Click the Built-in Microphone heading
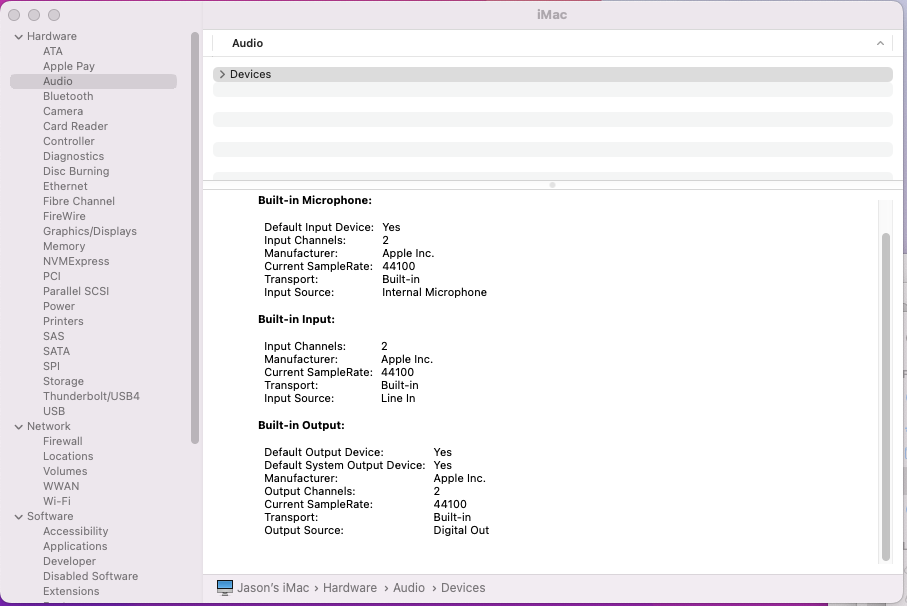The image size is (907, 606). click(315, 200)
